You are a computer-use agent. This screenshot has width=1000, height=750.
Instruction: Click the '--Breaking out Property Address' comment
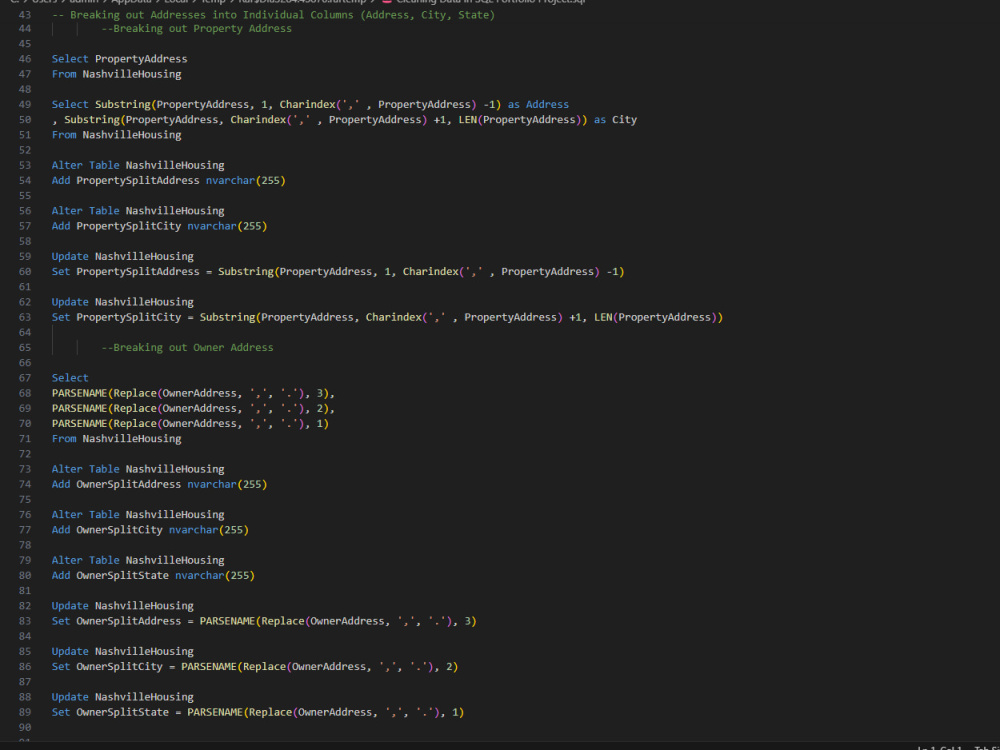coord(196,29)
